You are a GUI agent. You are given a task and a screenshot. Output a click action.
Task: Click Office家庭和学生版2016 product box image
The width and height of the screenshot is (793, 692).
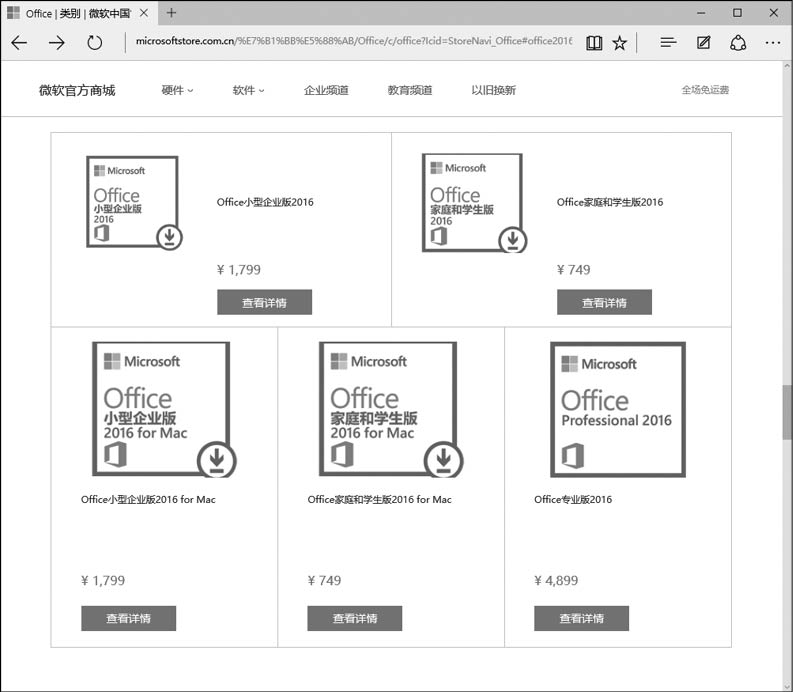point(474,203)
